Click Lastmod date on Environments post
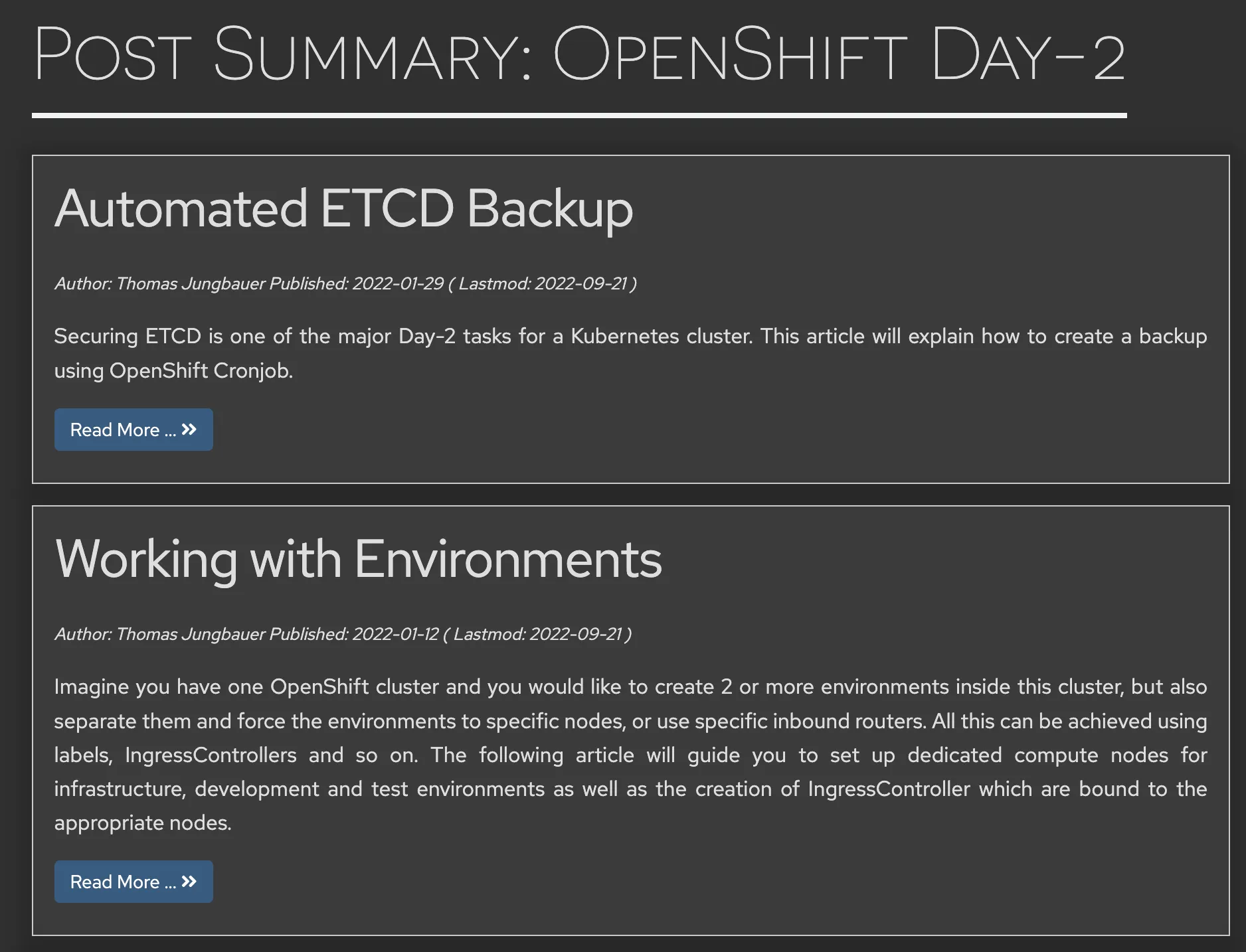 point(575,635)
